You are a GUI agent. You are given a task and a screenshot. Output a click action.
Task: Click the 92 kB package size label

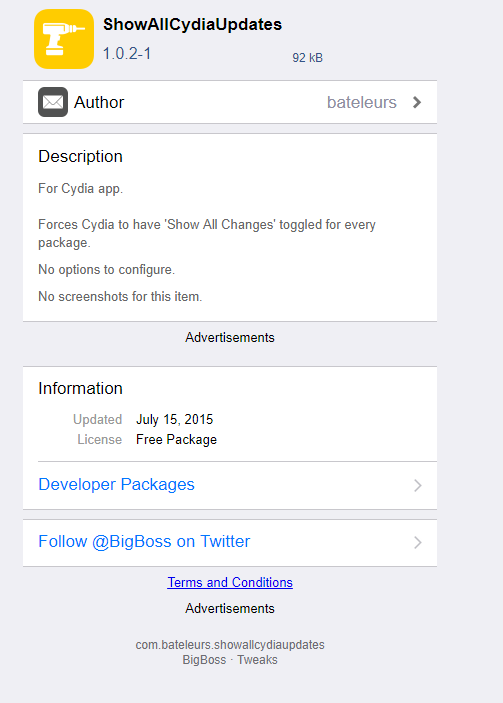pos(308,57)
